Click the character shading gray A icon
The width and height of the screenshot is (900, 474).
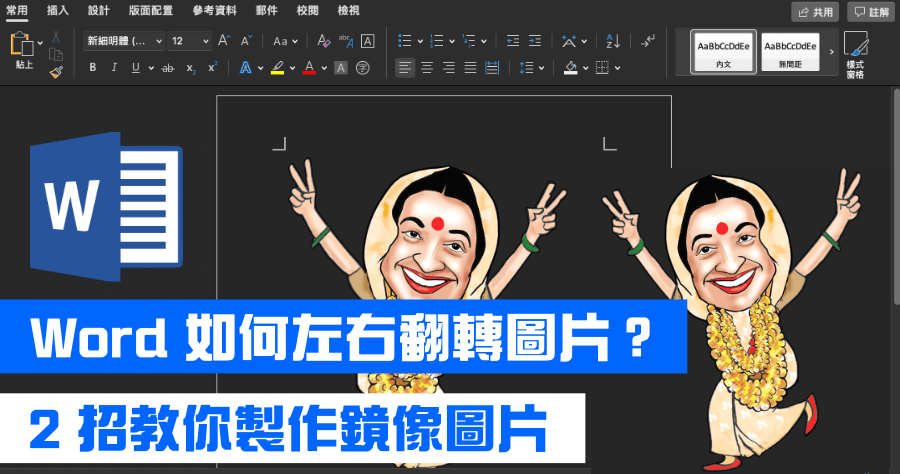pyautogui.click(x=341, y=68)
